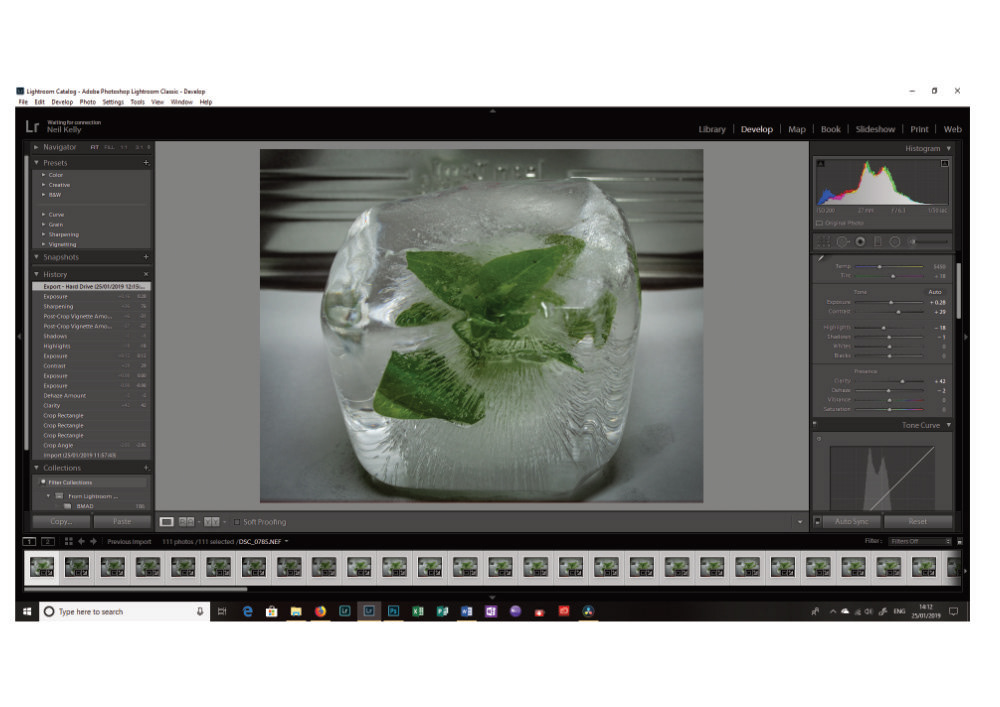
Task: Open Before/After top-bottom YY view icon
Action: [211, 522]
